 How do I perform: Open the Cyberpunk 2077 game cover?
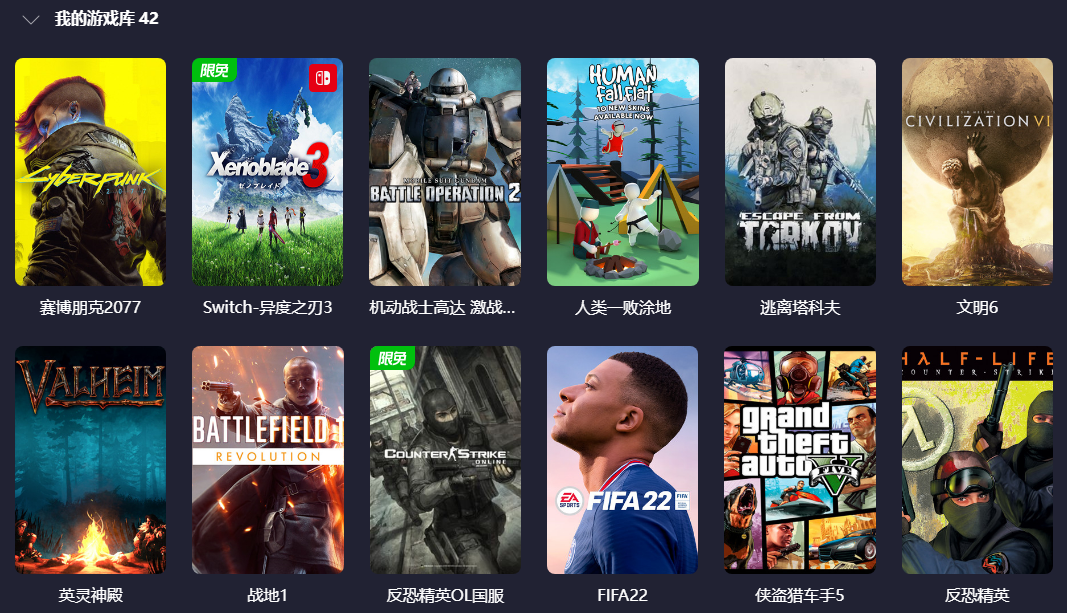click(91, 171)
